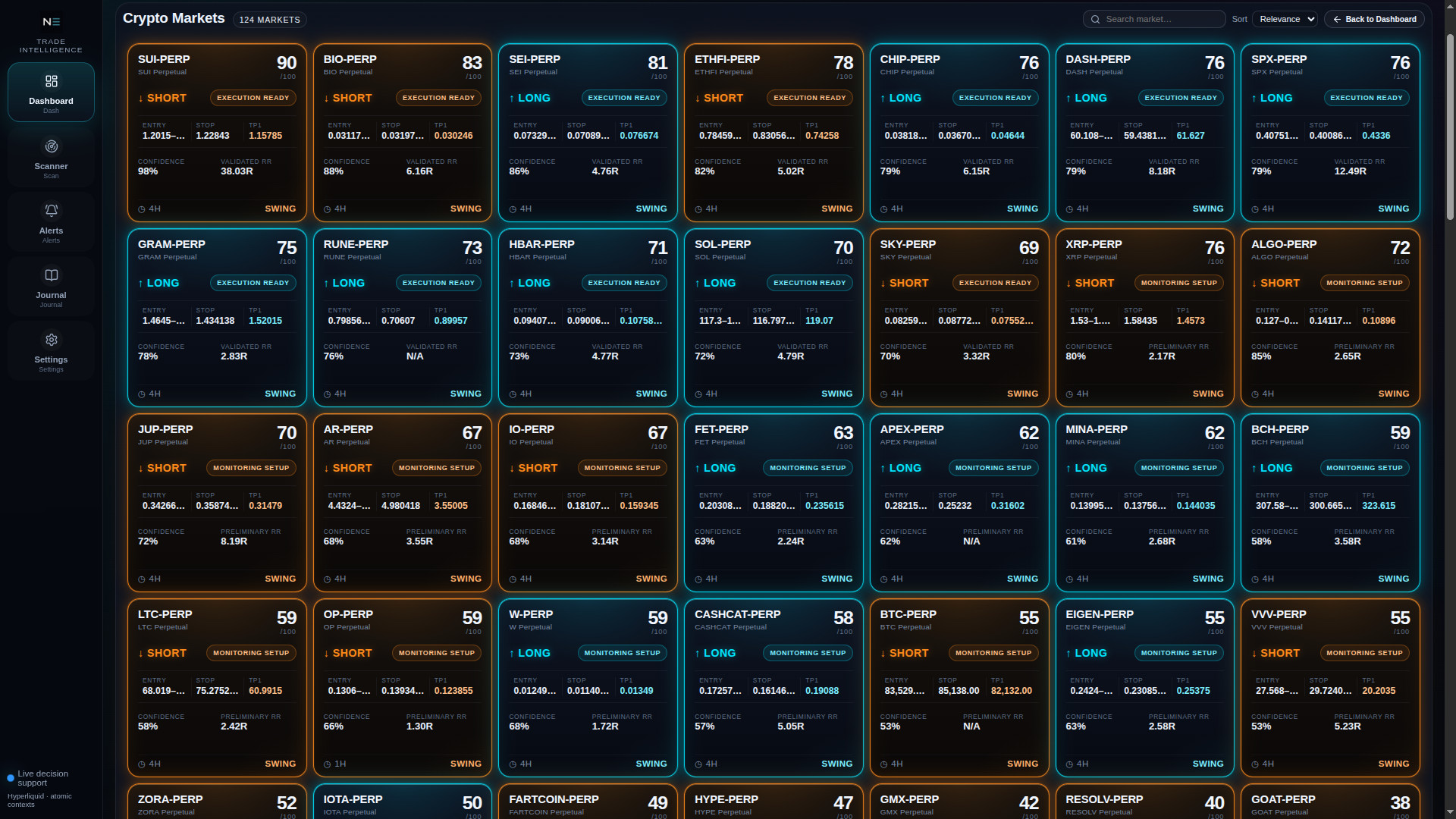1456x819 pixels.
Task: Open the Scanner radar icon
Action: [51, 146]
